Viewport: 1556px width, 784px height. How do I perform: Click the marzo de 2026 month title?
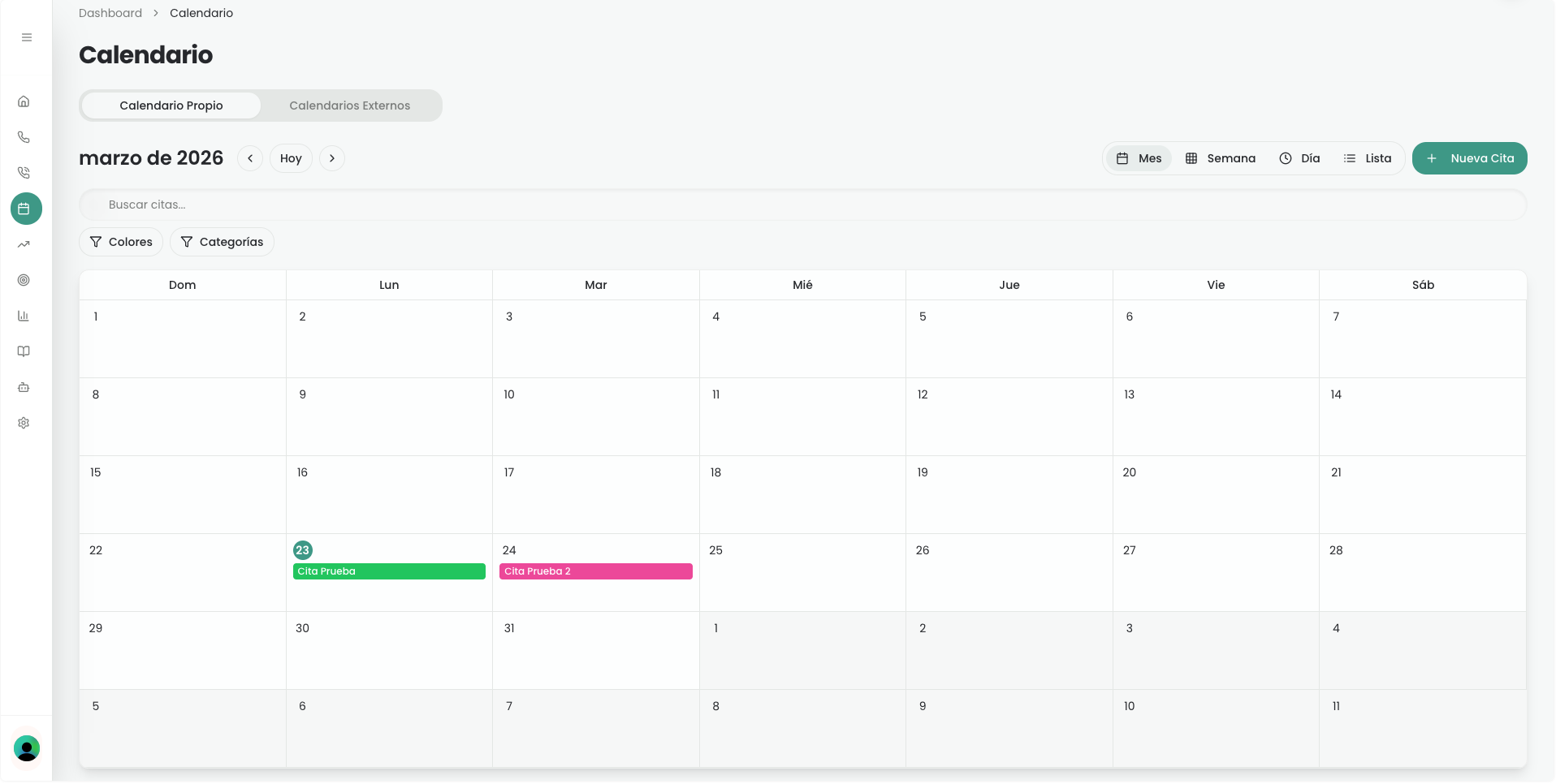[151, 158]
